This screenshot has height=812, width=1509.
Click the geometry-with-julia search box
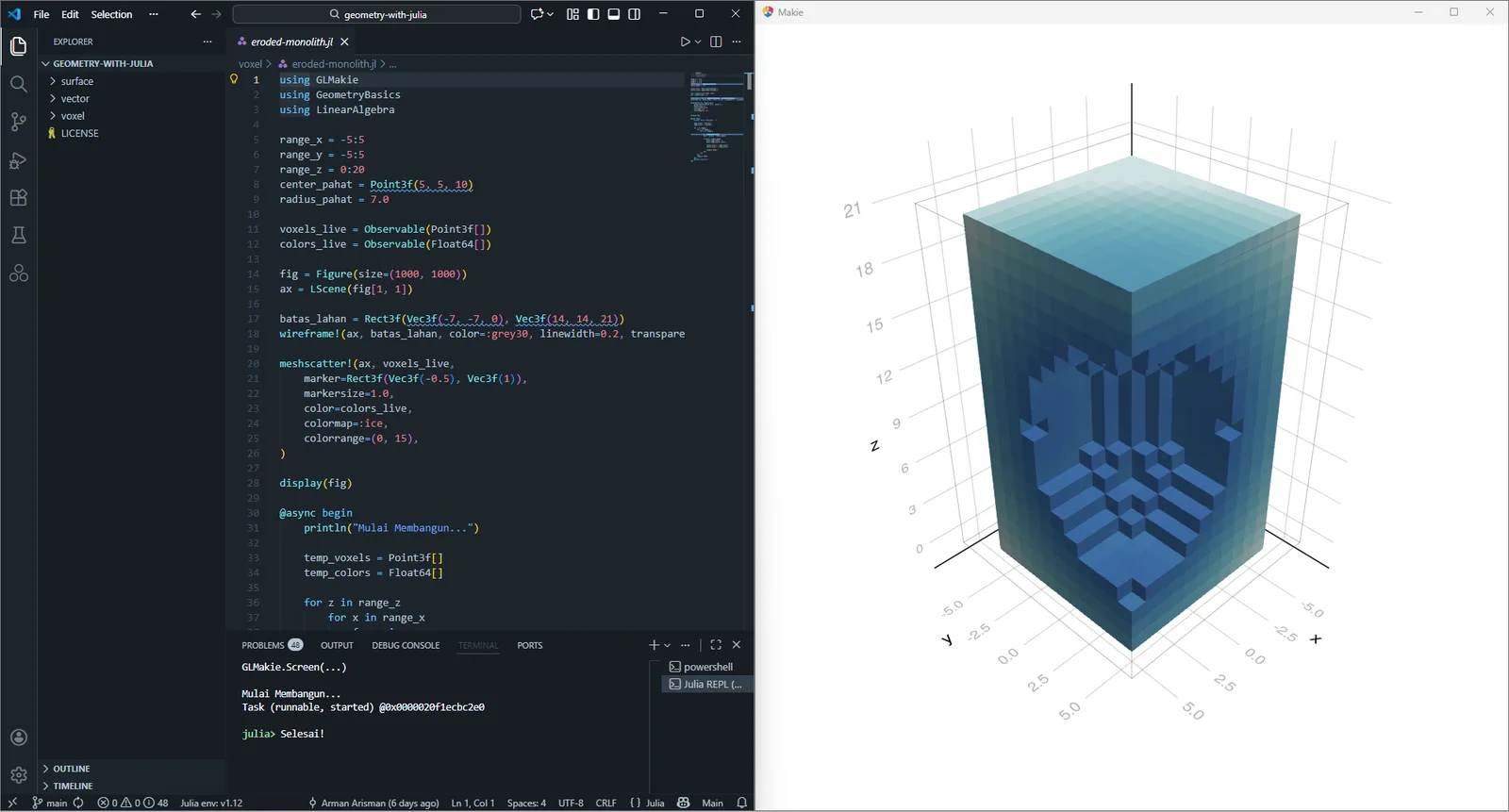tap(376, 14)
